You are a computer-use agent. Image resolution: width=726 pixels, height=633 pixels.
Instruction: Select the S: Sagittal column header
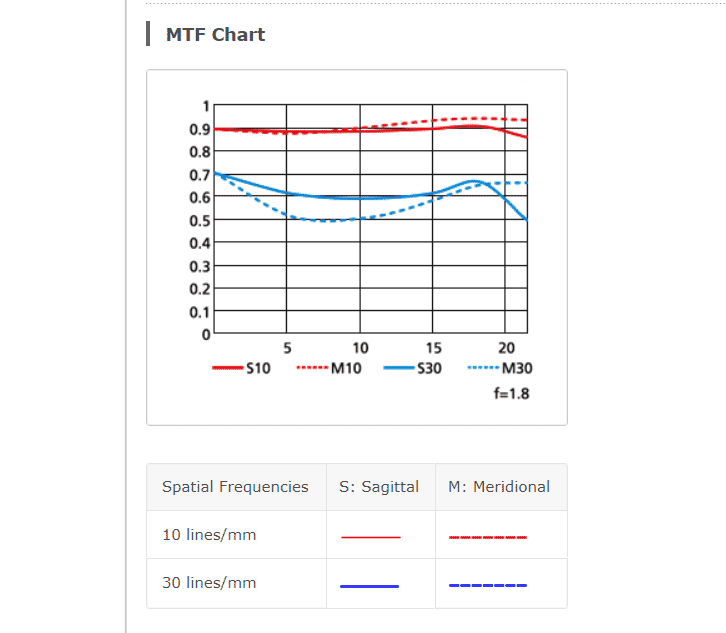coord(379,487)
